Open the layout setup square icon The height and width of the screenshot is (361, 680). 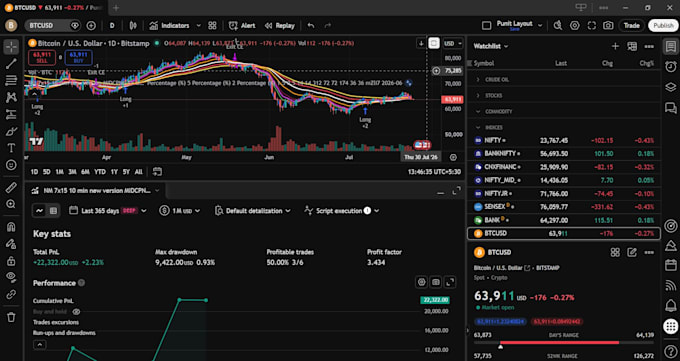[487, 26]
